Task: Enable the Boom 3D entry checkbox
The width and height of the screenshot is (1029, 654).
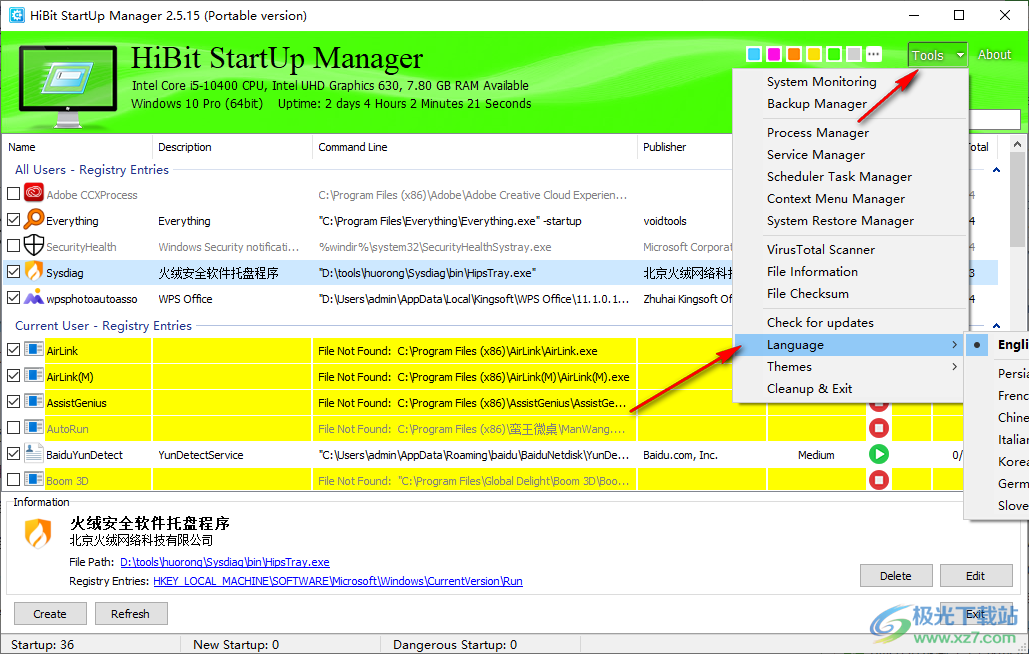Action: pos(13,480)
